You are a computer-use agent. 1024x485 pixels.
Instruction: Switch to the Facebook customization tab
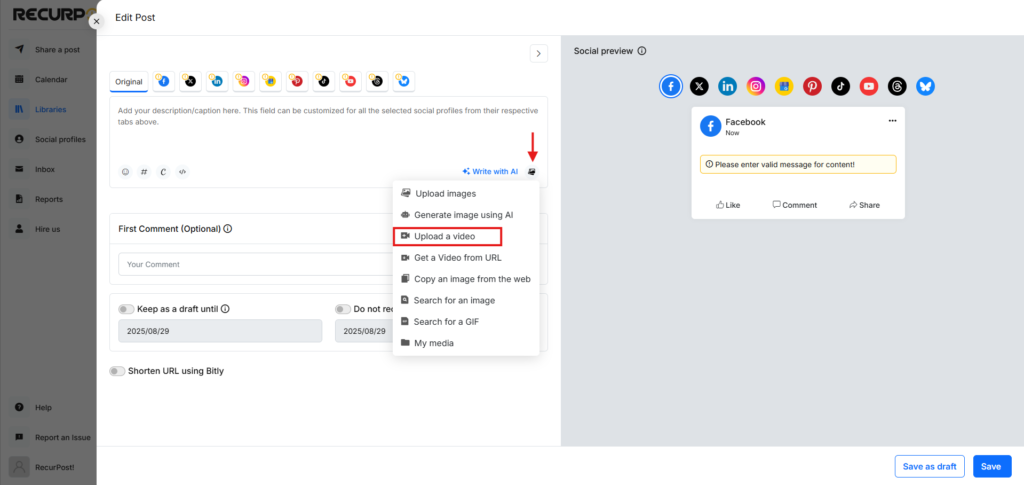pyautogui.click(x=163, y=82)
